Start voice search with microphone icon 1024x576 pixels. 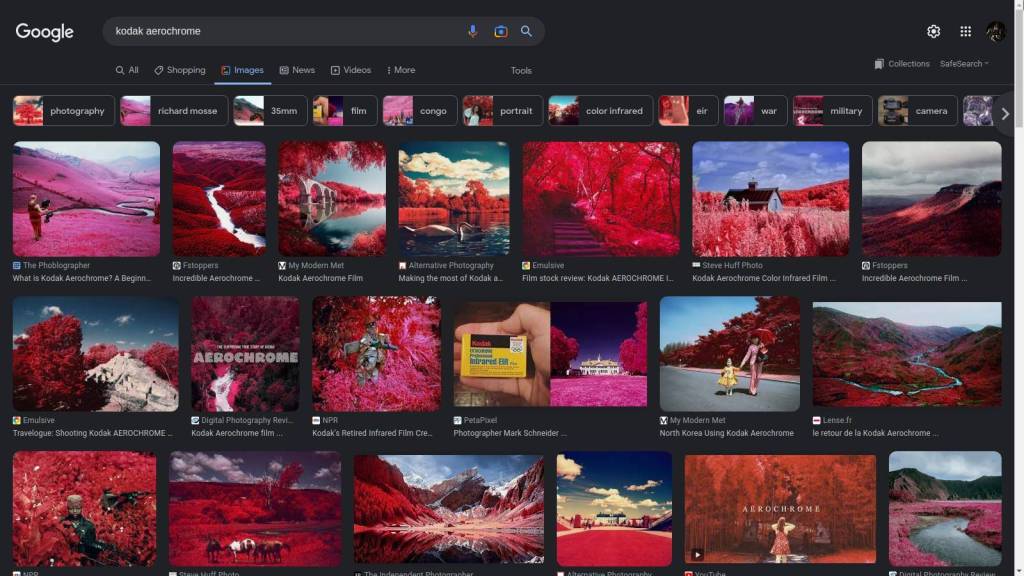click(472, 31)
